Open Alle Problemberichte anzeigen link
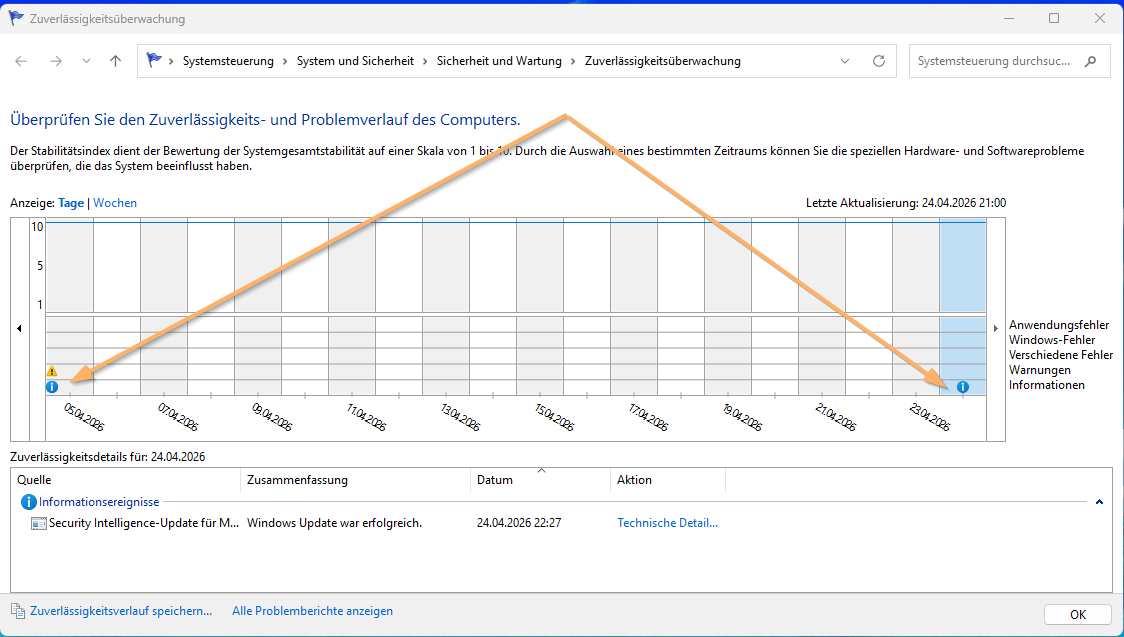 pyautogui.click(x=313, y=611)
